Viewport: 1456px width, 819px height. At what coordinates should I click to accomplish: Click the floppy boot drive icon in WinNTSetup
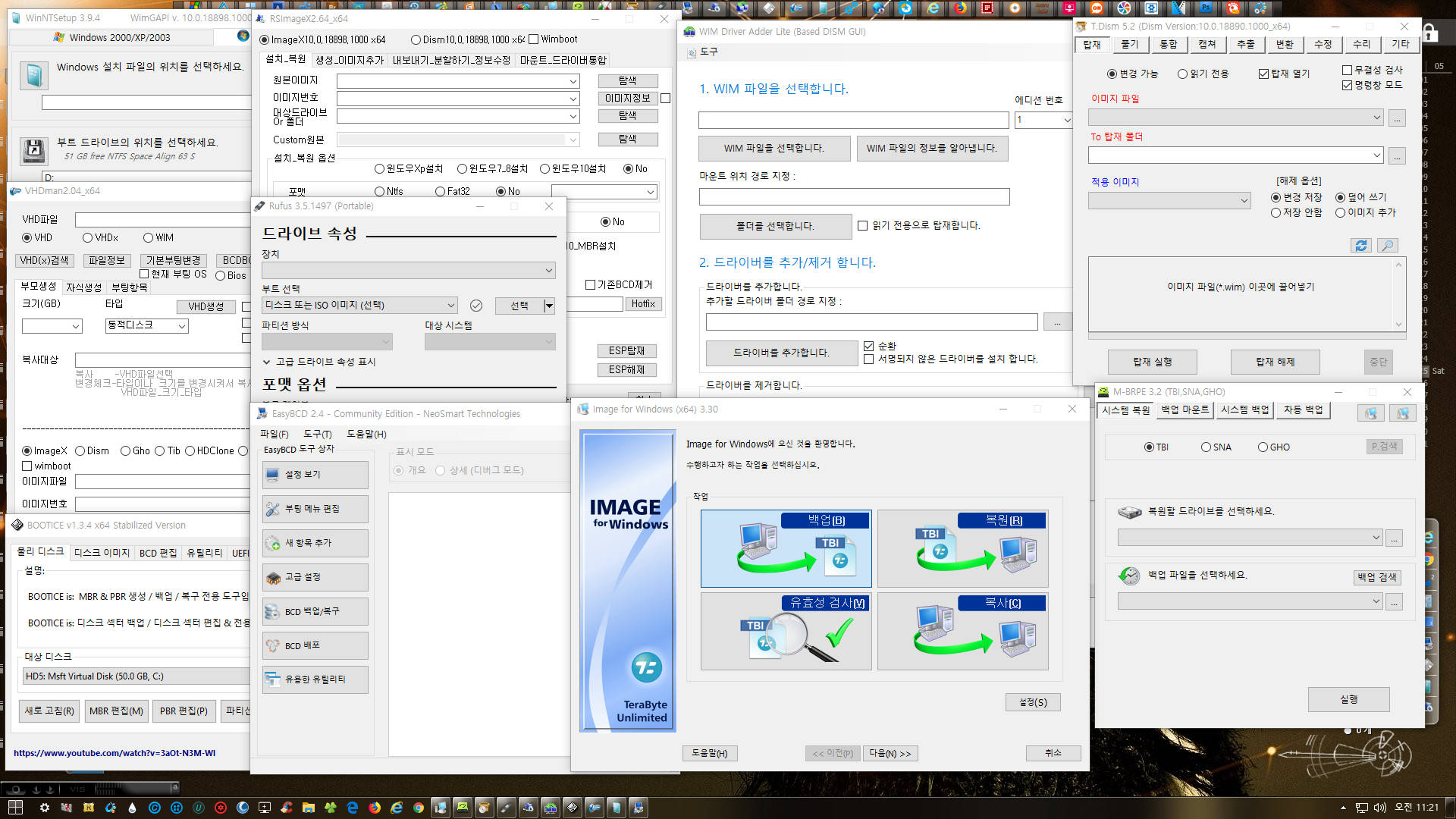coord(33,150)
